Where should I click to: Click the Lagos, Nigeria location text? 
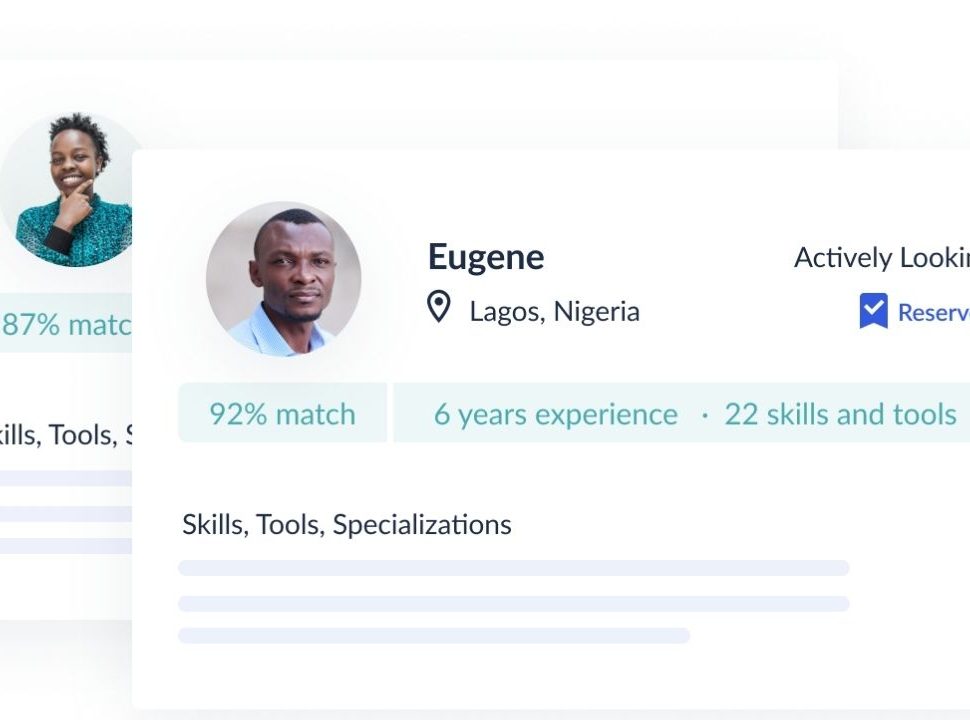(554, 311)
